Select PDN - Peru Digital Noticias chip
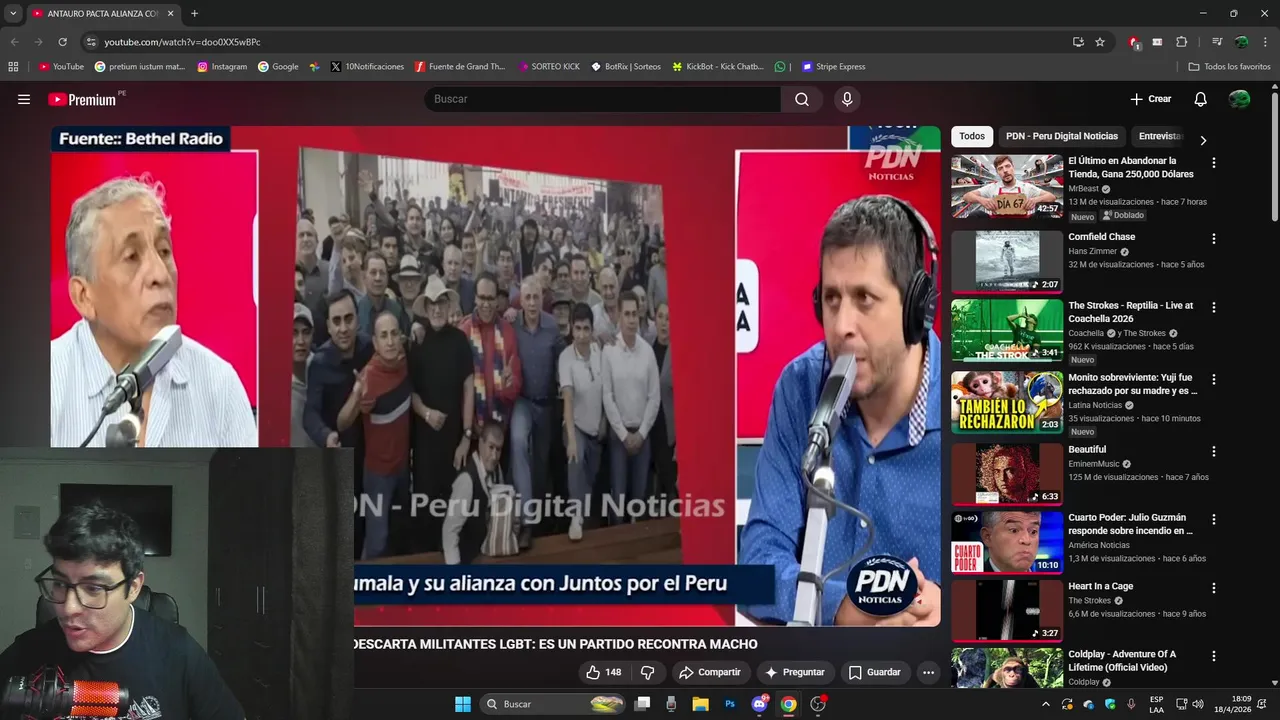This screenshot has height=720, width=1280. (1062, 136)
